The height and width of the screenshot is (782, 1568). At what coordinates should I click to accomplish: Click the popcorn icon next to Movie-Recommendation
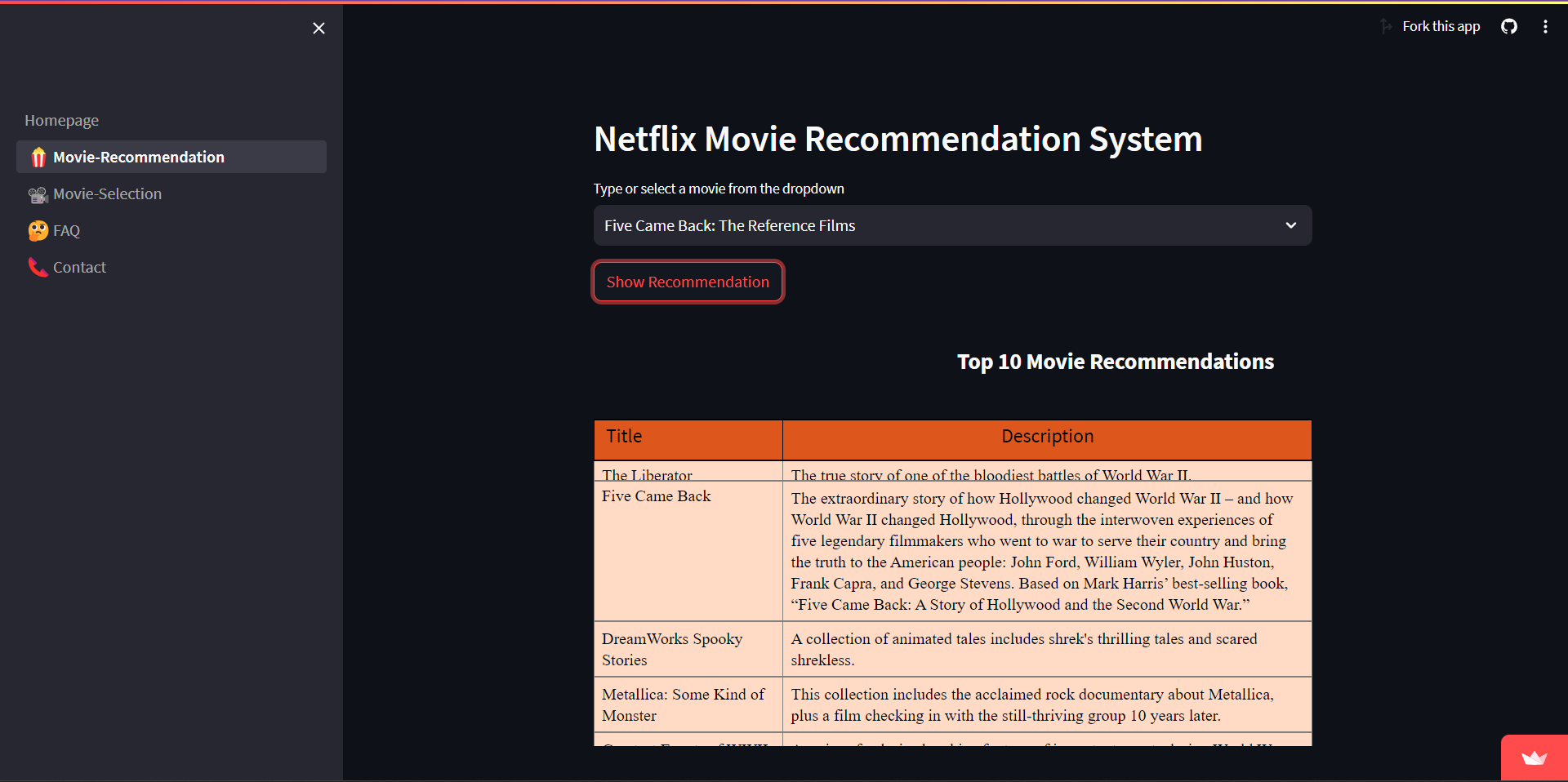tap(38, 157)
